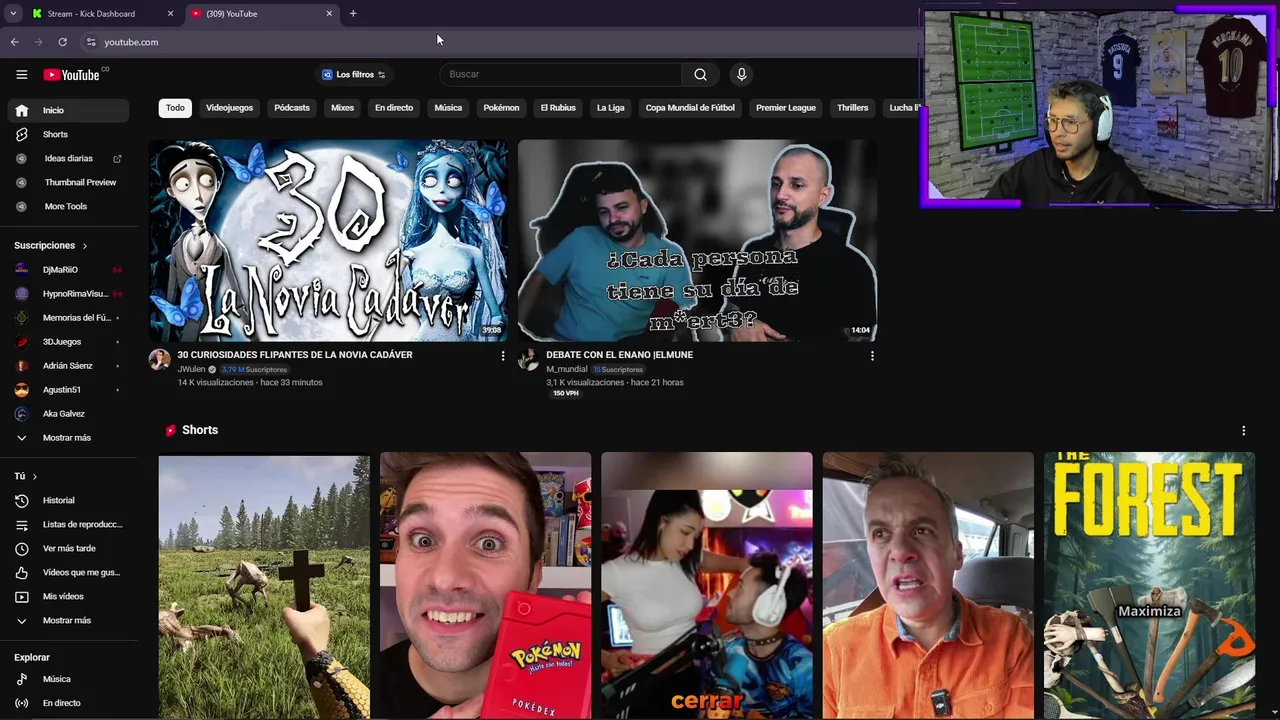
Task: Select Copa Mundial de Fútbol chip
Action: point(690,108)
